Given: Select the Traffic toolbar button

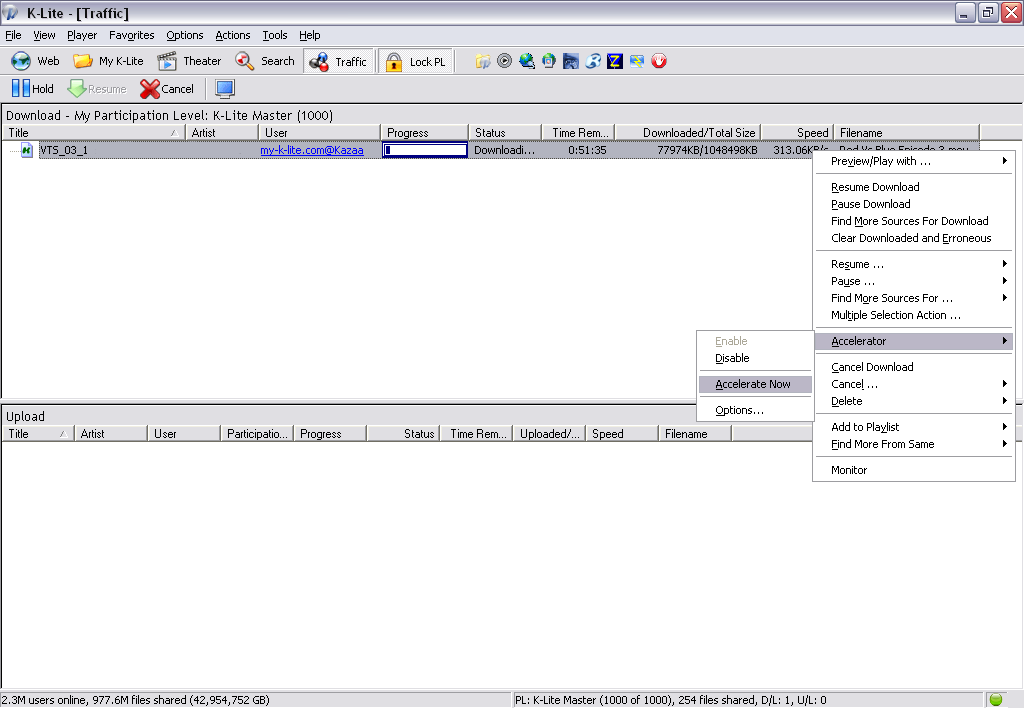Looking at the screenshot, I should pyautogui.click(x=338, y=61).
